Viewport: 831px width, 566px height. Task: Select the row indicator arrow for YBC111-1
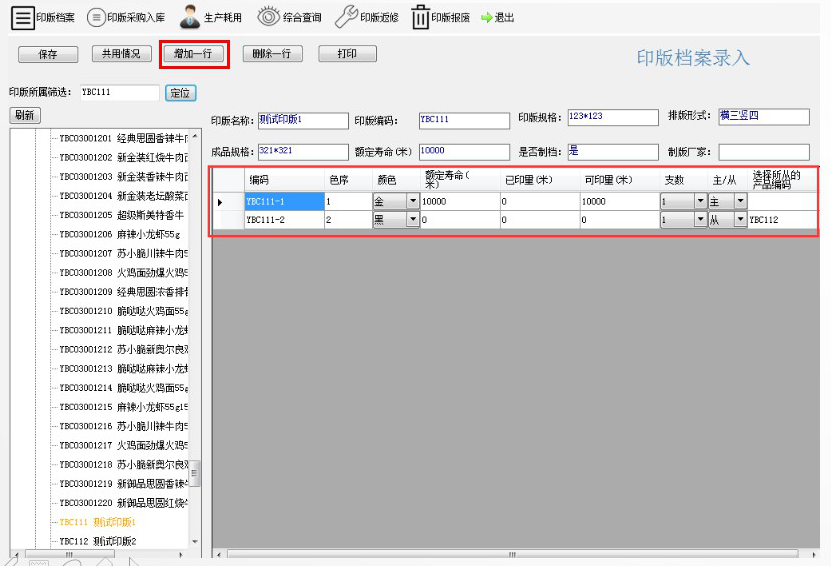pyautogui.click(x=221, y=202)
